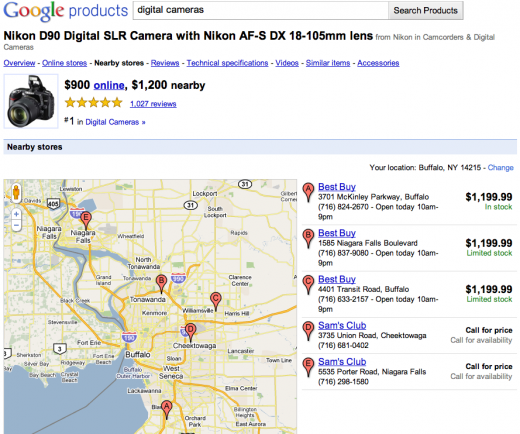Click list marker A beside Best Buy McKinley
520x434 pixels.
308,192
